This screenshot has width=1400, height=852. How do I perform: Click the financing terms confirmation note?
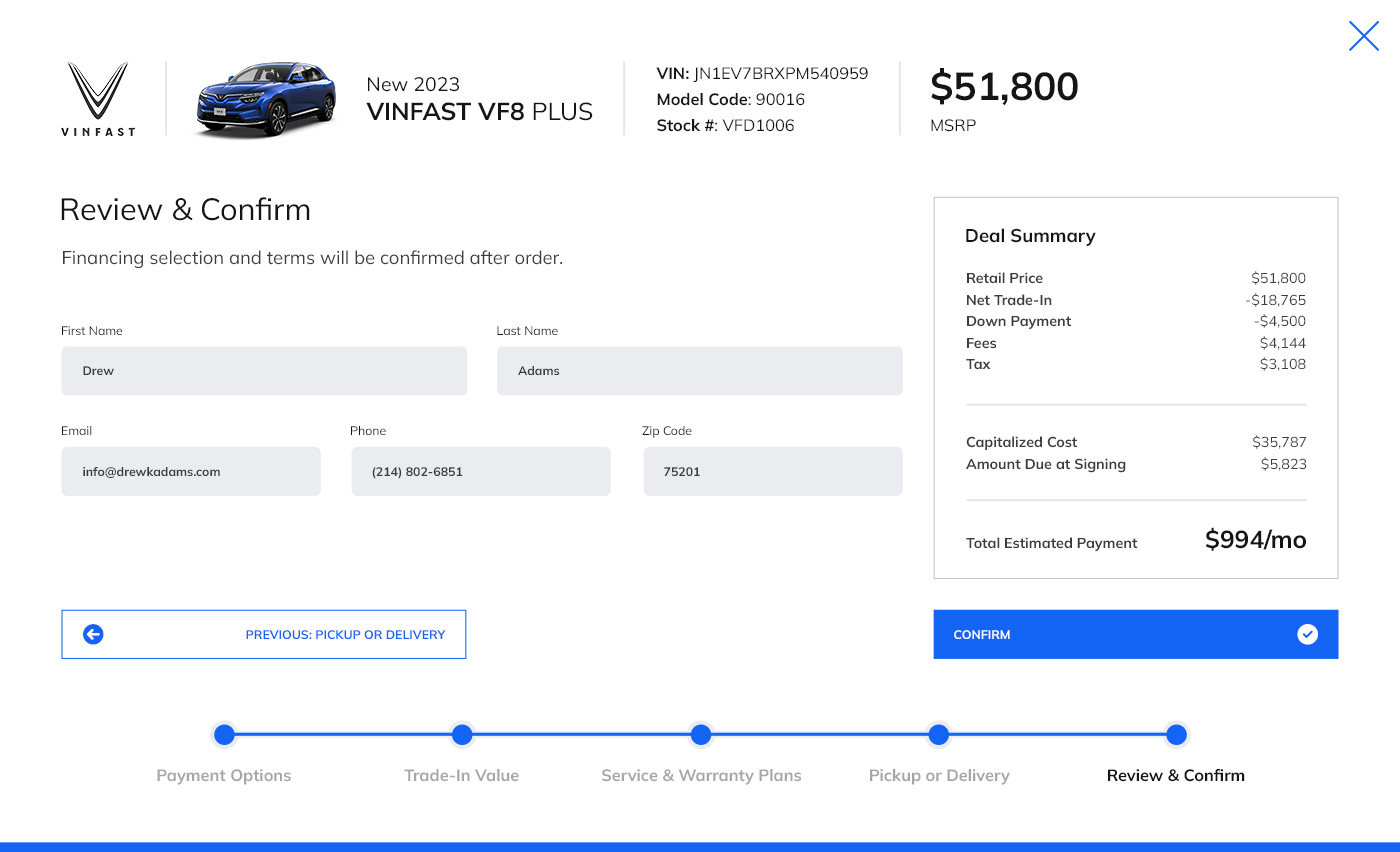click(x=312, y=258)
